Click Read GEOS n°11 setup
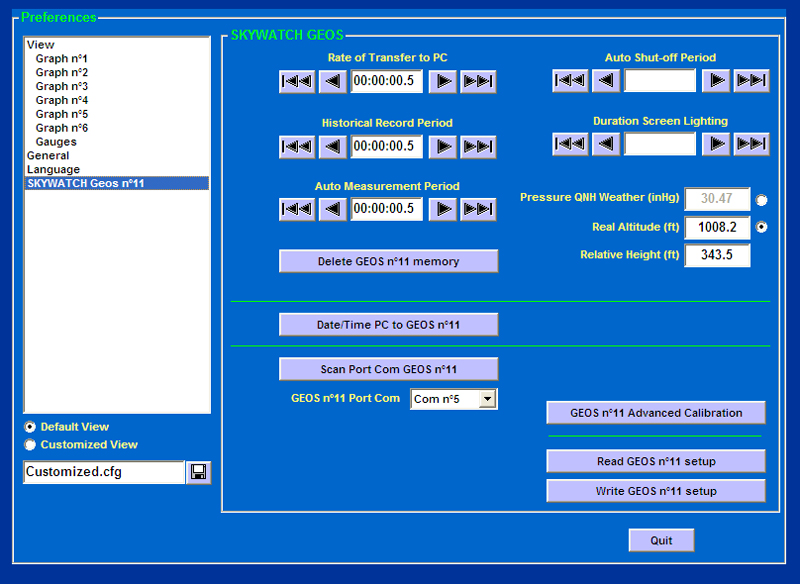 pyautogui.click(x=656, y=462)
